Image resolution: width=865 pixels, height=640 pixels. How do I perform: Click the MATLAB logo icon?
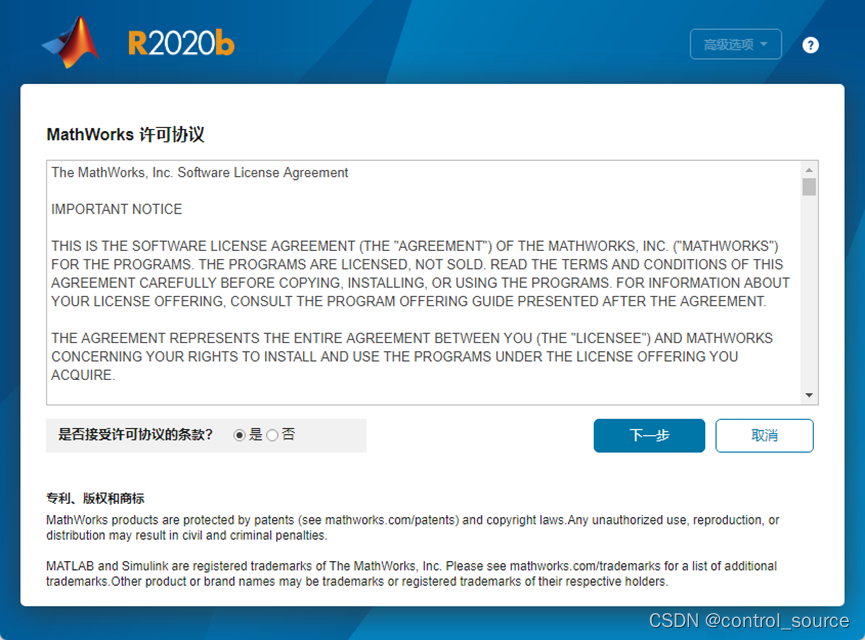[x=71, y=42]
